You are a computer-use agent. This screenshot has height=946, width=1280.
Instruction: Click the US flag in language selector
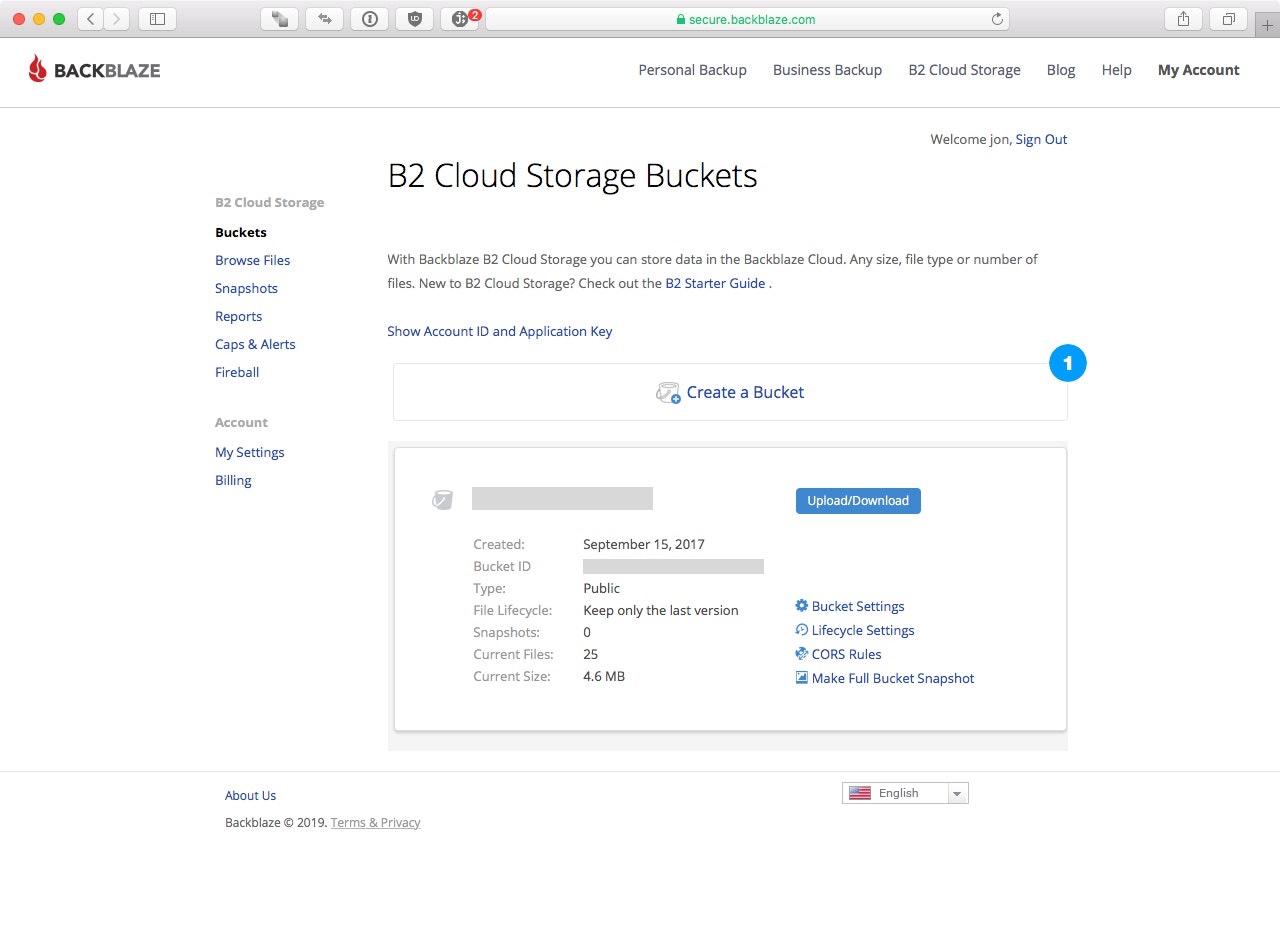860,793
